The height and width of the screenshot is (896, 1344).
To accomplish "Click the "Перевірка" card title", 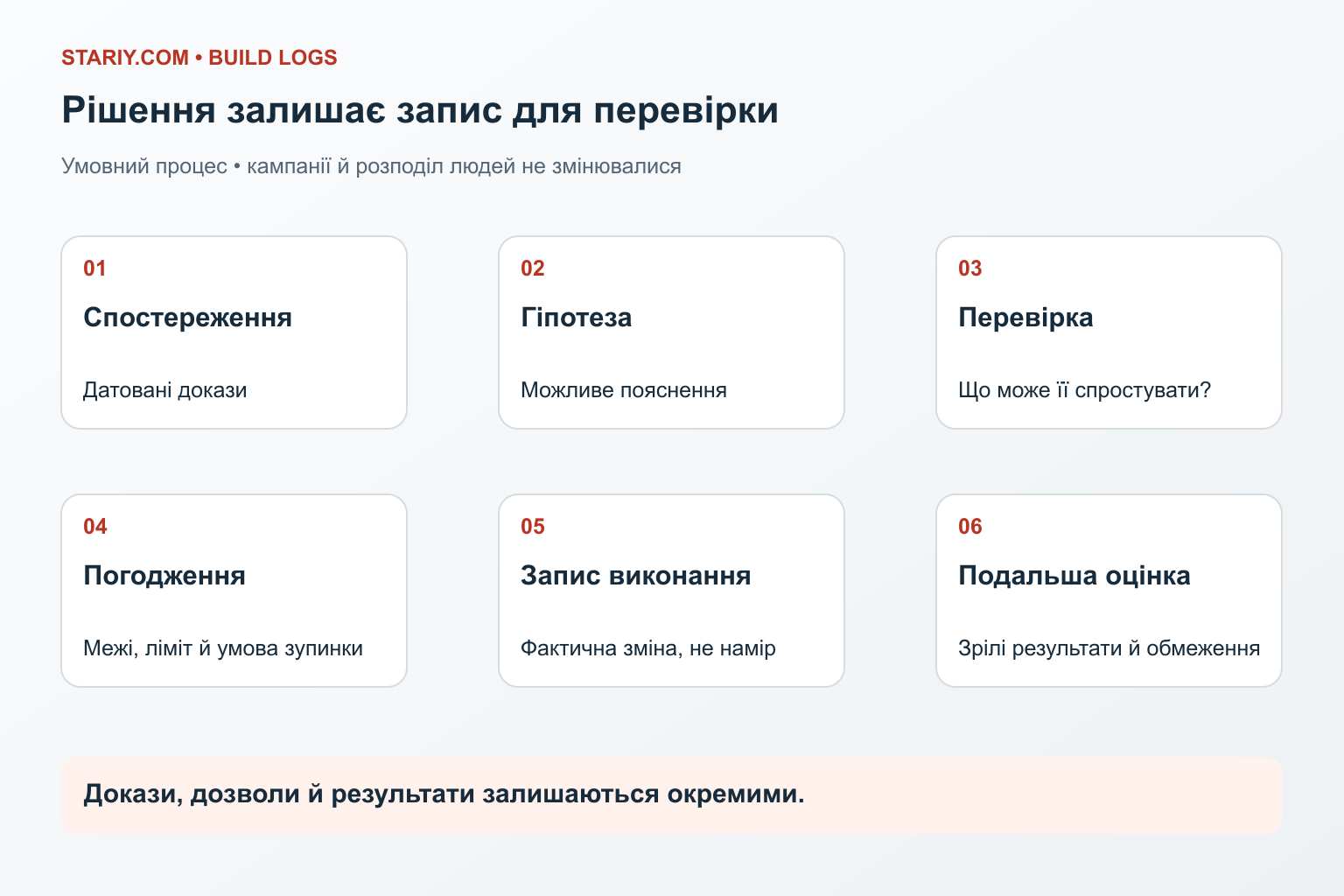I will pos(1025,317).
